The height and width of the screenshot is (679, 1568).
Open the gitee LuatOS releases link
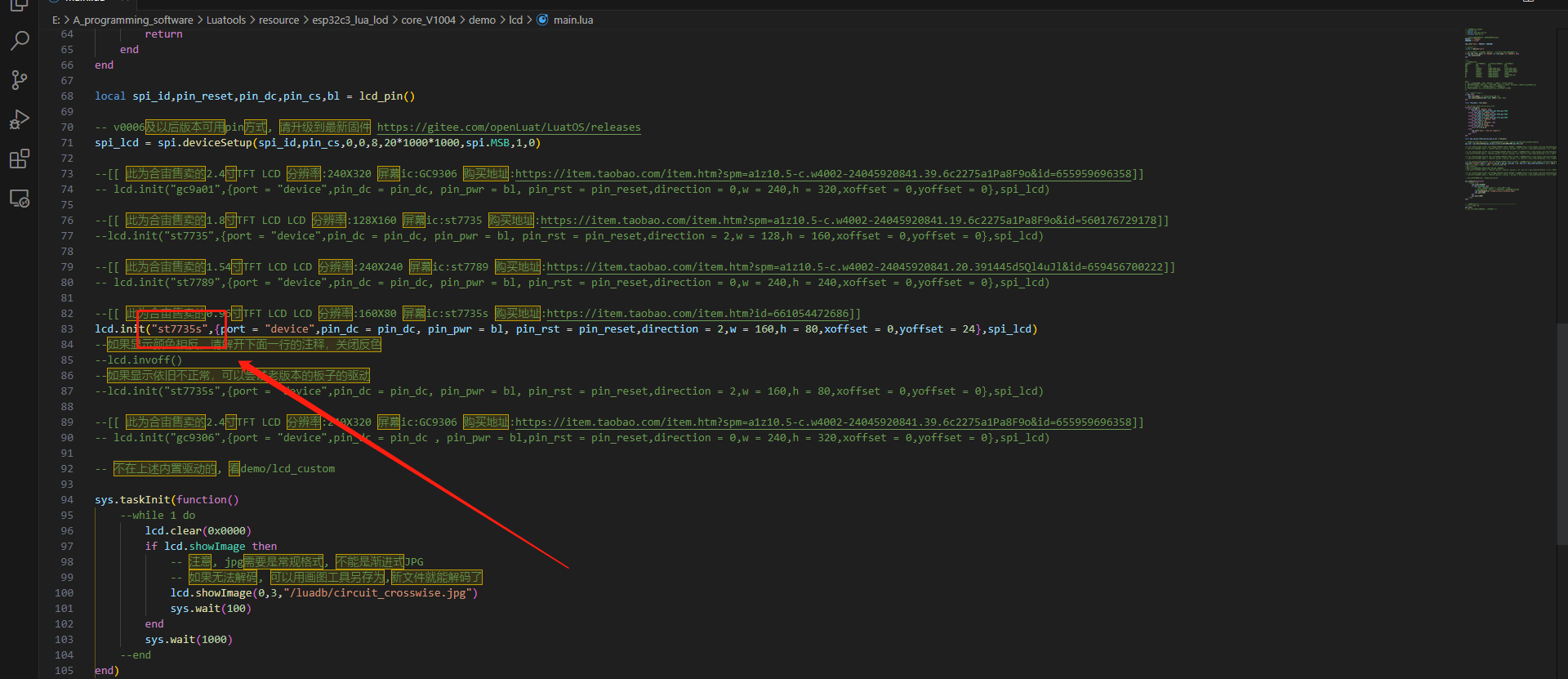[508, 127]
